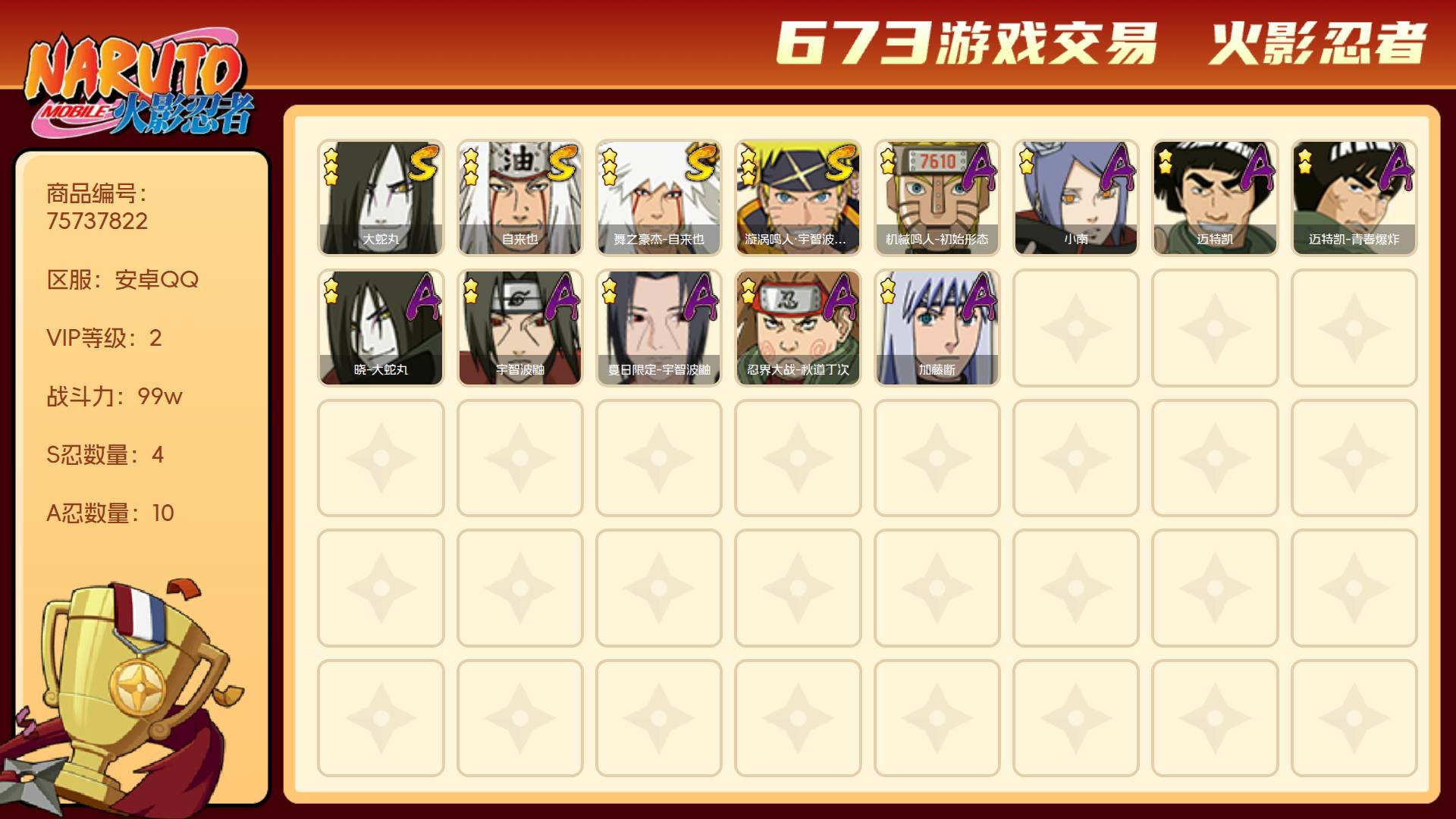1456x819 pixels.
Task: Click the S rank badge on 大蛇丸
Action: coord(422,165)
